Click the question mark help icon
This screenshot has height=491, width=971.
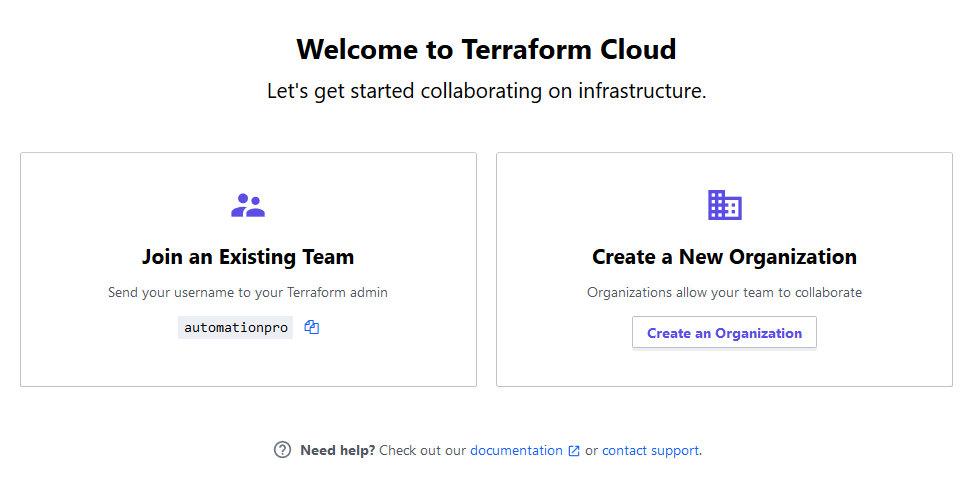(x=282, y=450)
